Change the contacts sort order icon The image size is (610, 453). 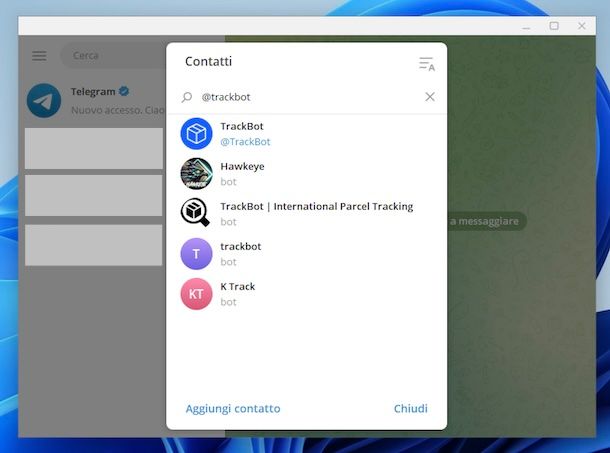(x=427, y=64)
